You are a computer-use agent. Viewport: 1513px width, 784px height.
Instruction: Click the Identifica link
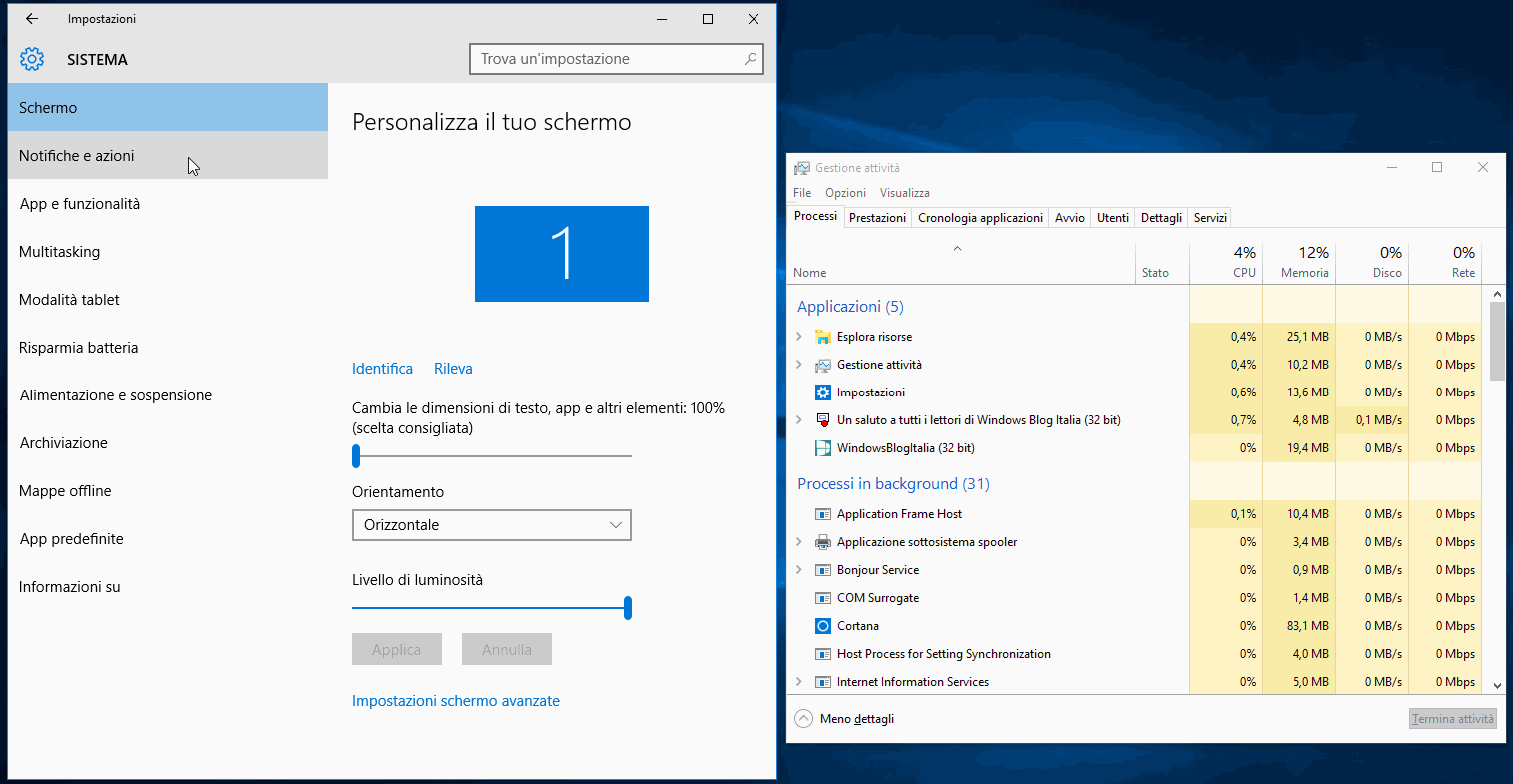pyautogui.click(x=382, y=369)
